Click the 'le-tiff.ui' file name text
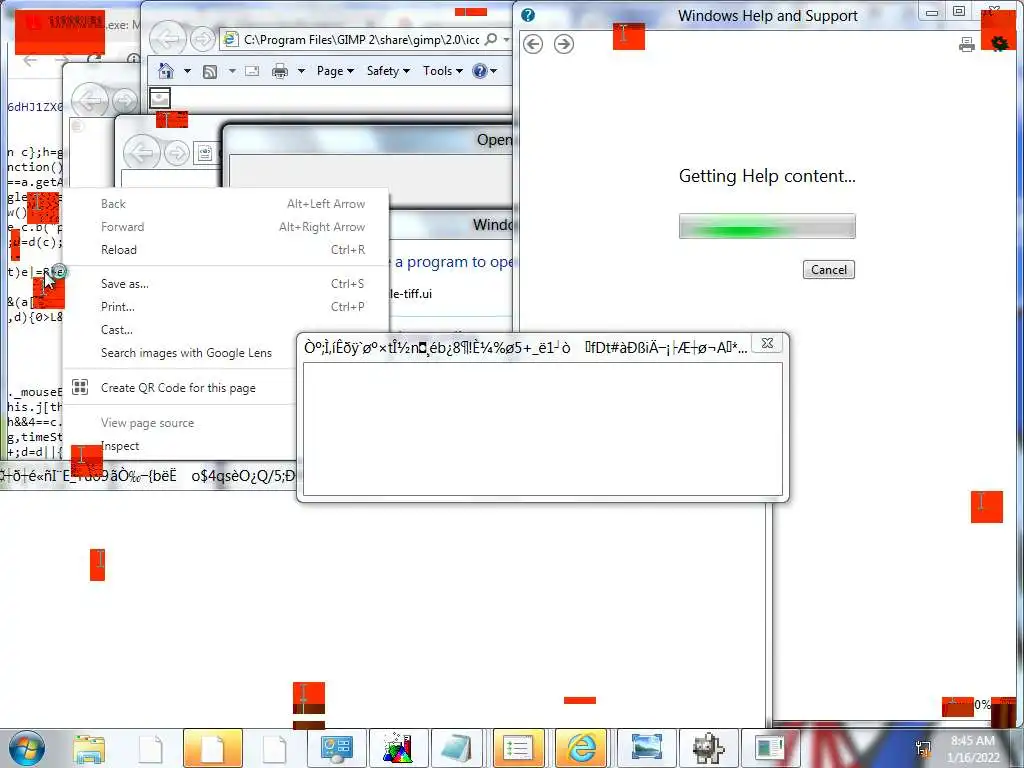 [411, 294]
